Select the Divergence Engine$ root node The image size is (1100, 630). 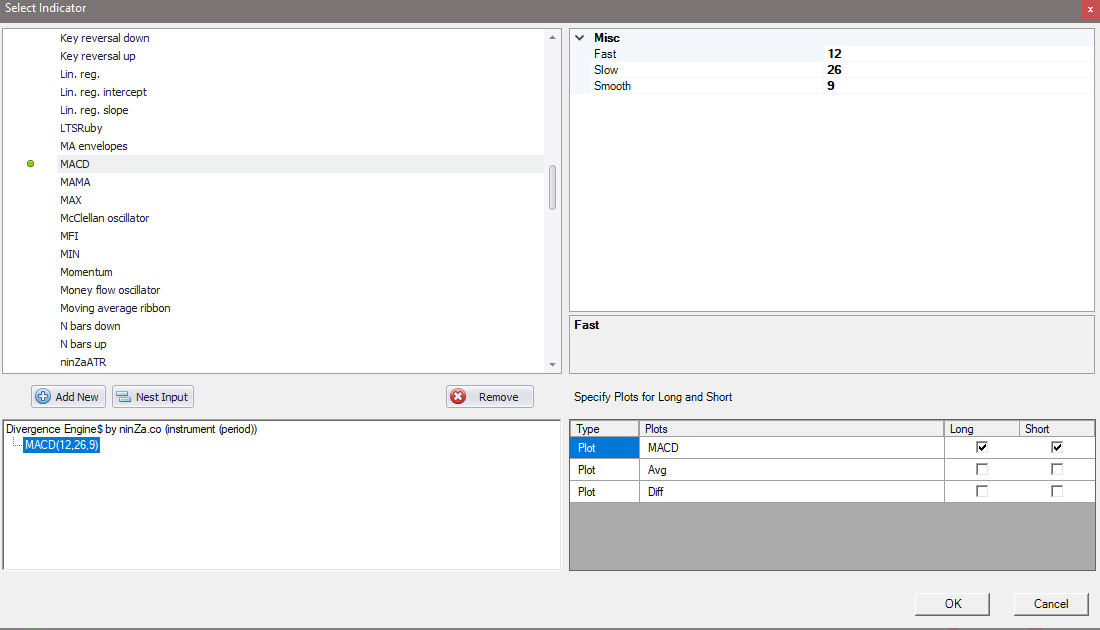[x=131, y=429]
